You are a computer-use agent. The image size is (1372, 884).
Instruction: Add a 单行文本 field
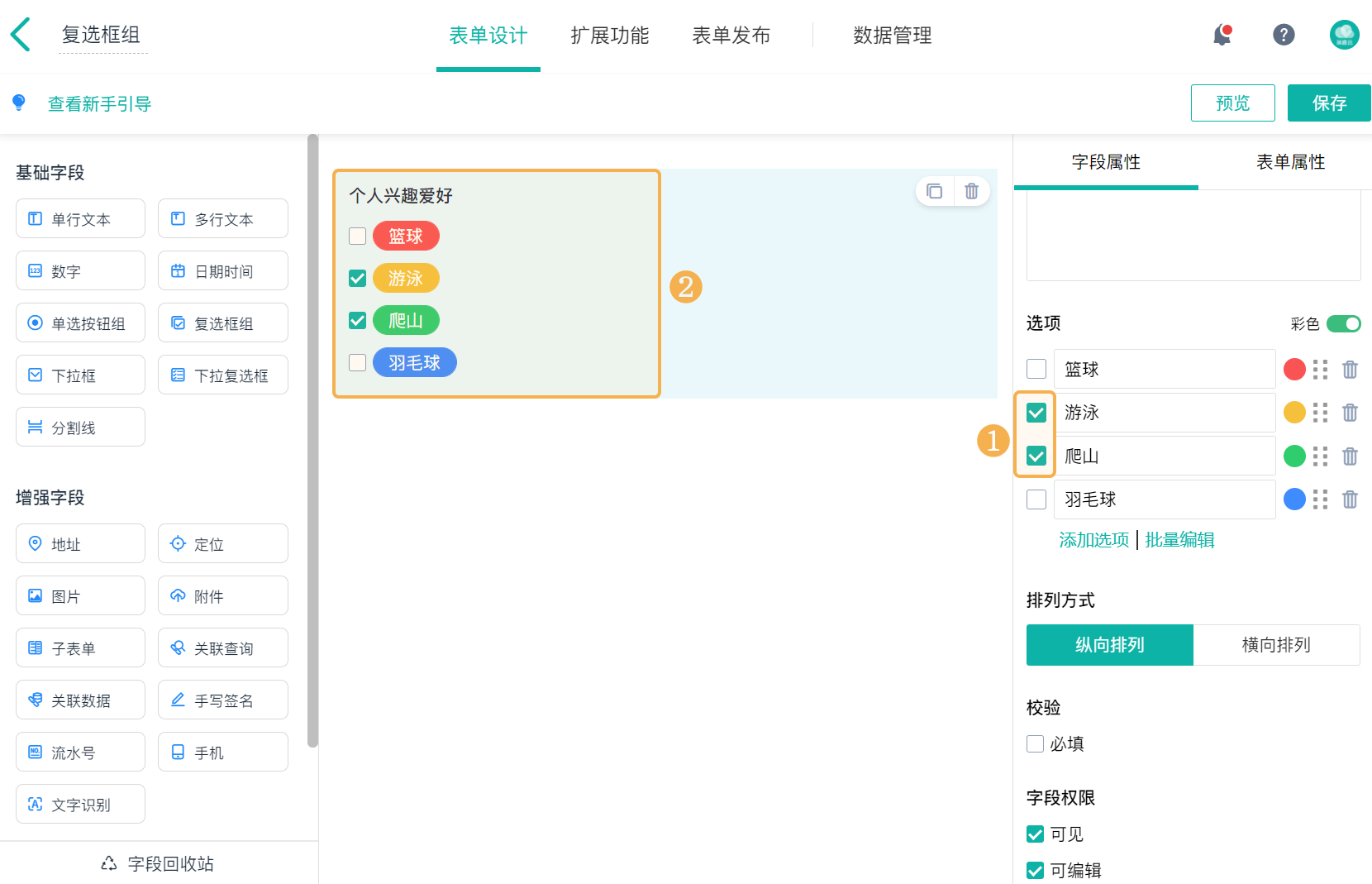pyautogui.click(x=80, y=218)
